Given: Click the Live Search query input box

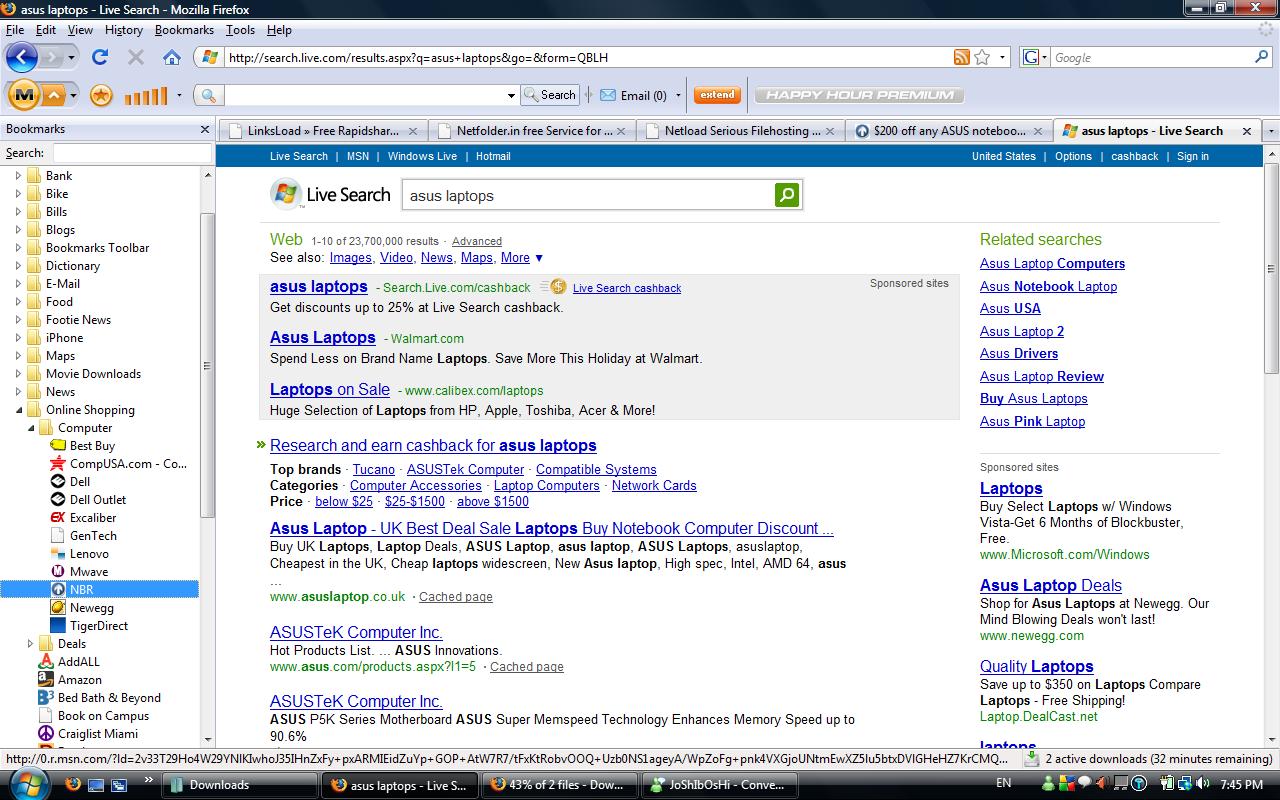Looking at the screenshot, I should pyautogui.click(x=587, y=195).
